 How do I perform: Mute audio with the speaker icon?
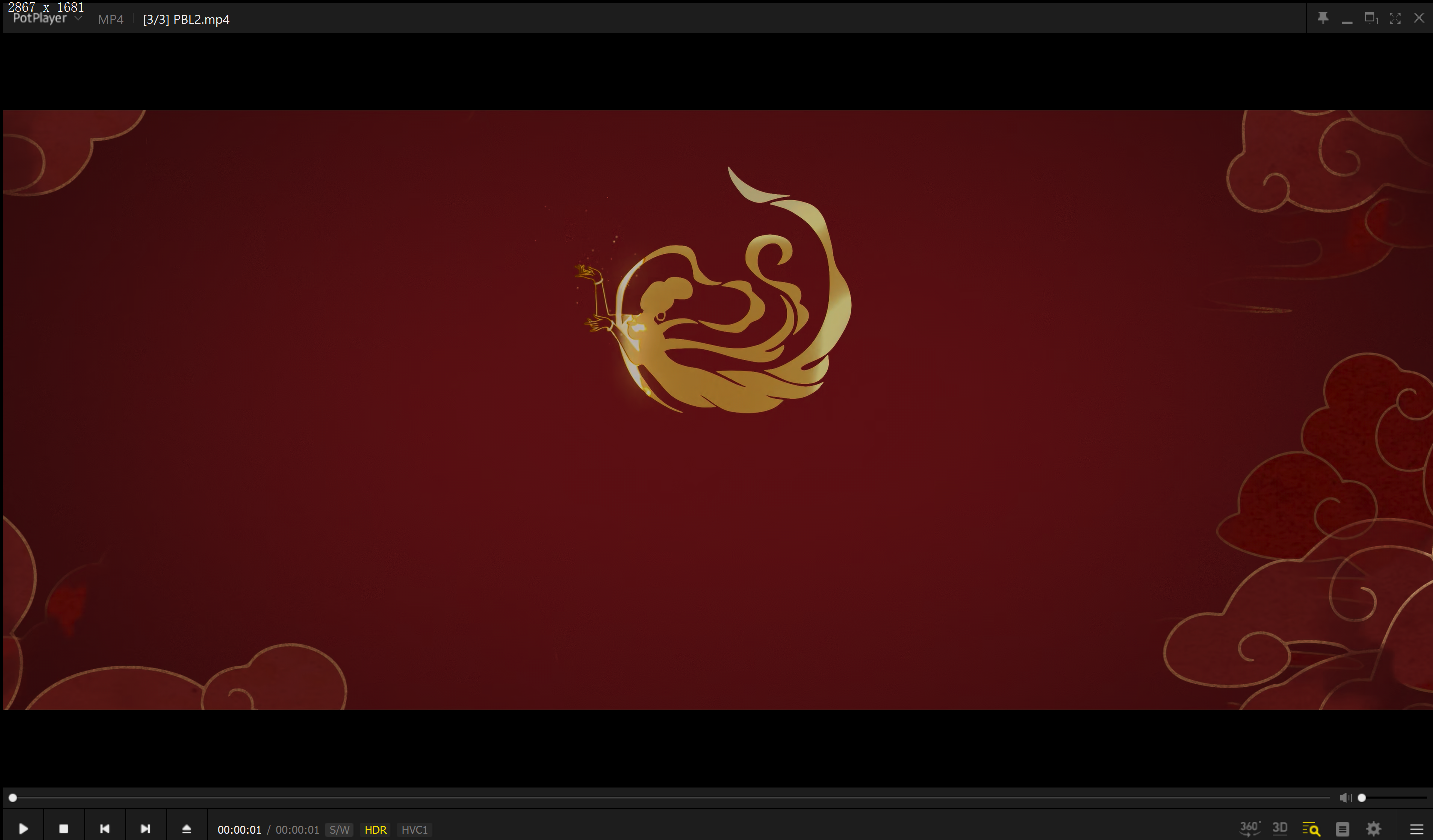(x=1345, y=798)
